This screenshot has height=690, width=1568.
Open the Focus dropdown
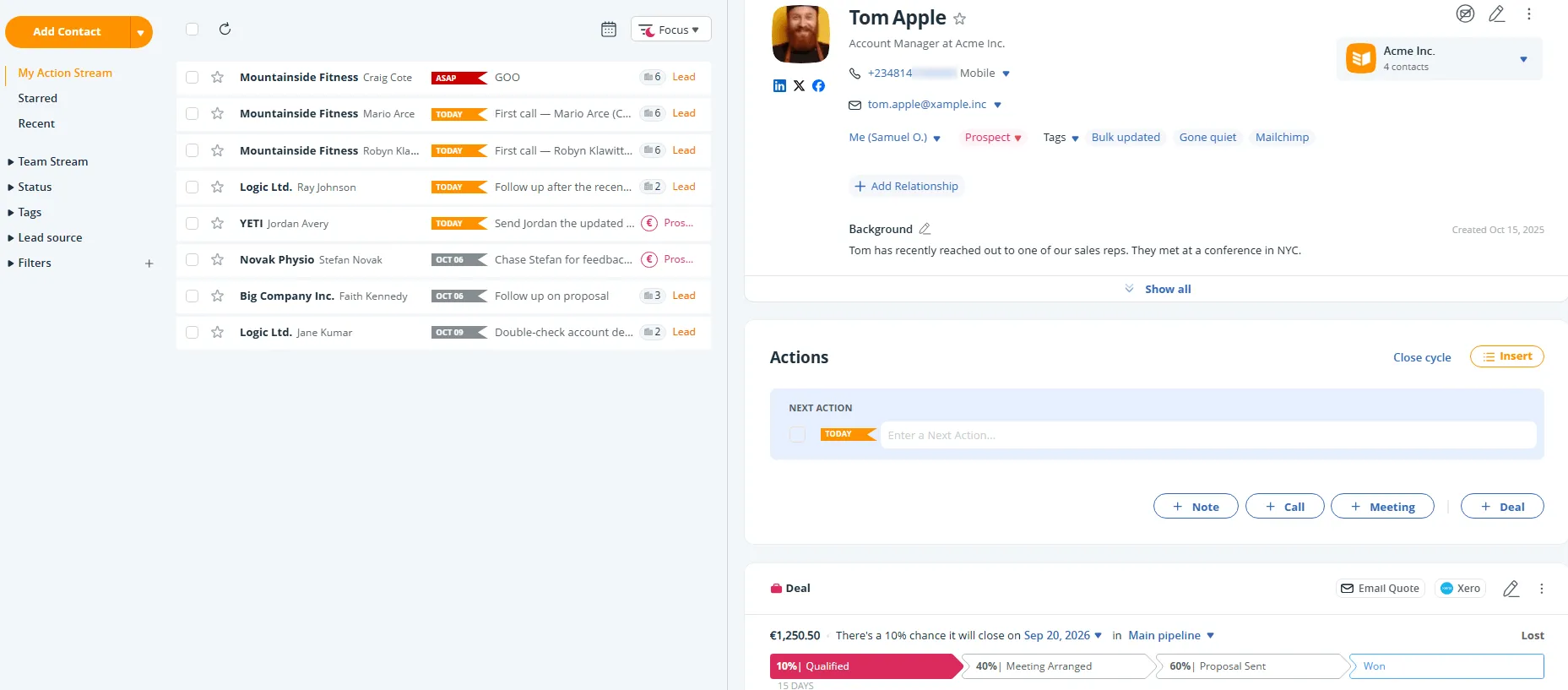pos(670,30)
